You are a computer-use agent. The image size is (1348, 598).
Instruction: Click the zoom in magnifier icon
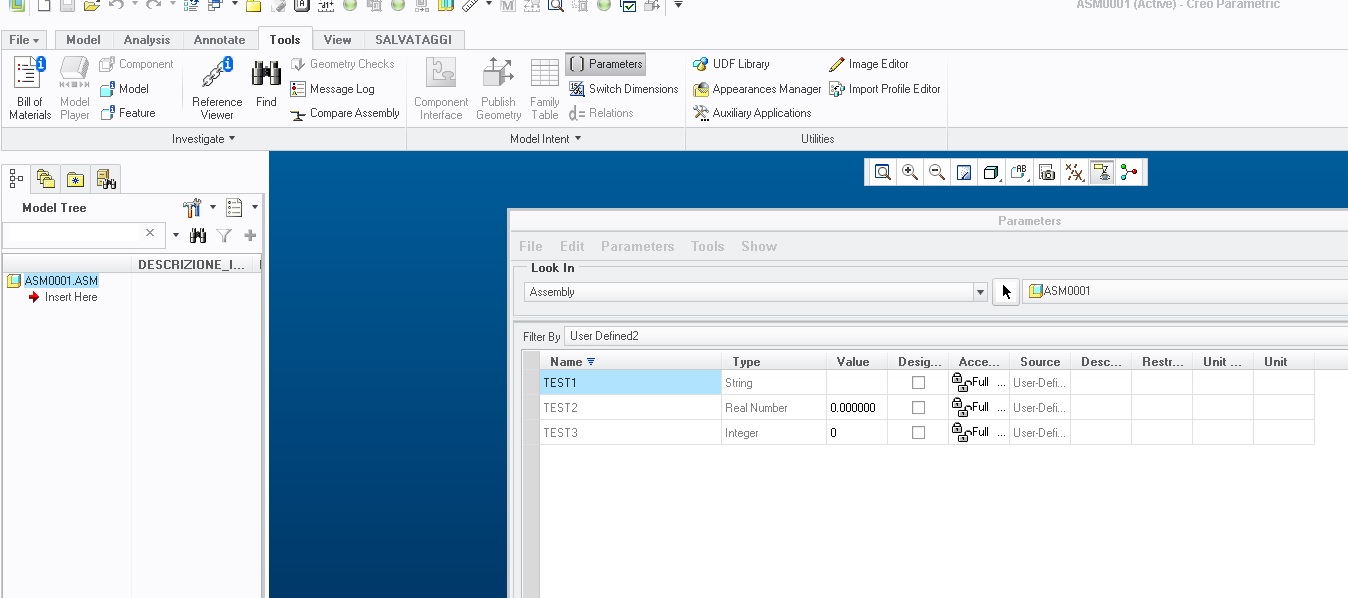click(910, 173)
